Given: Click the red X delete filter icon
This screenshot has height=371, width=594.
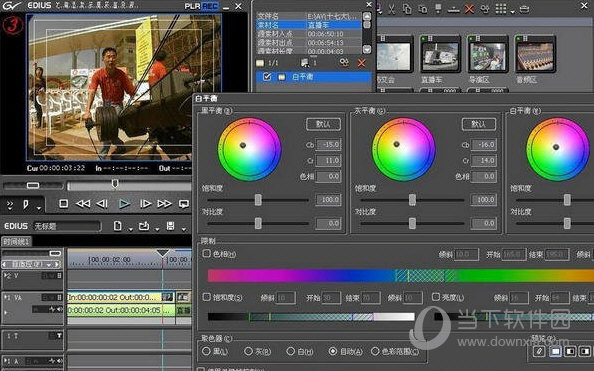Looking at the screenshot, I should point(361,63).
